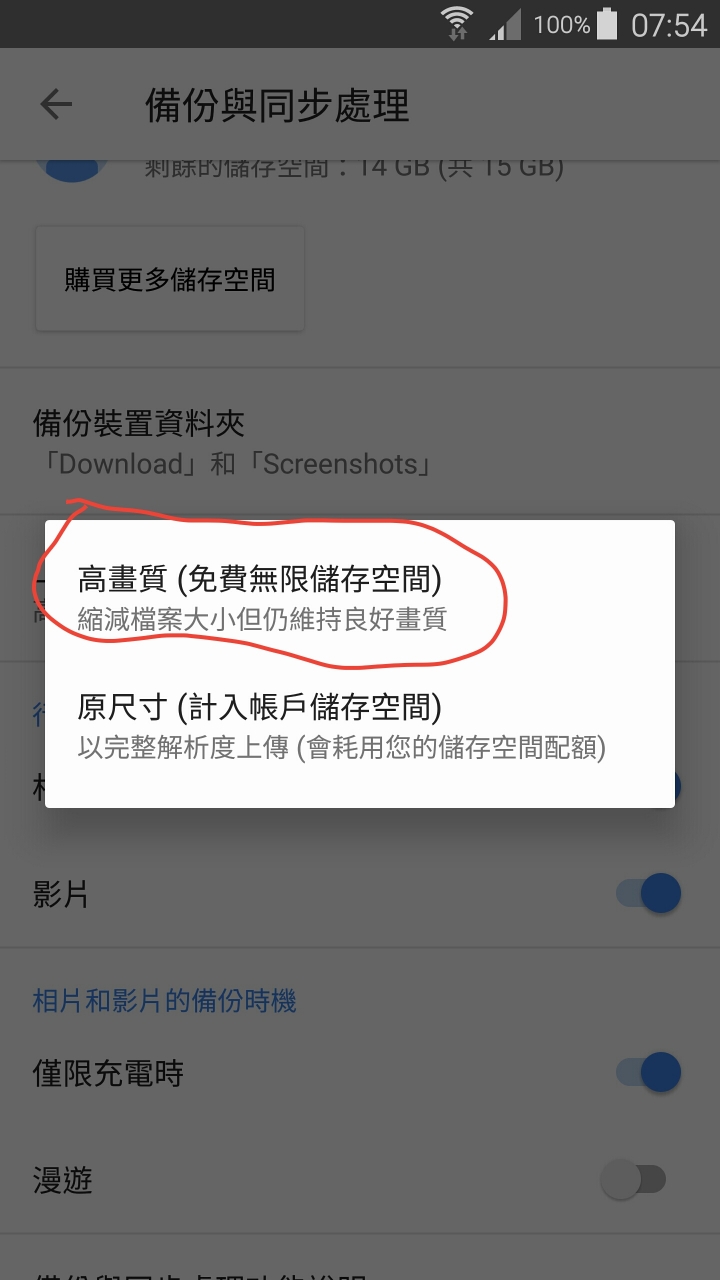Tap 縮減檔案大小但仍維持良好畫質 description
720x1280 pixels.
262,619
